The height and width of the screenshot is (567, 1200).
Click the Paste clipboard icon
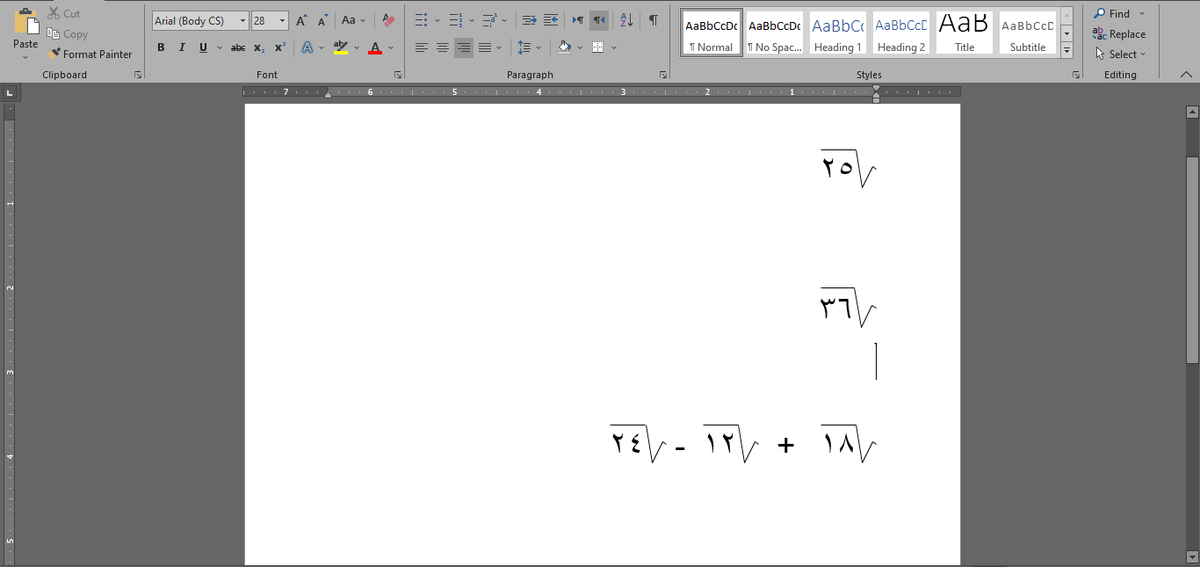(x=25, y=20)
